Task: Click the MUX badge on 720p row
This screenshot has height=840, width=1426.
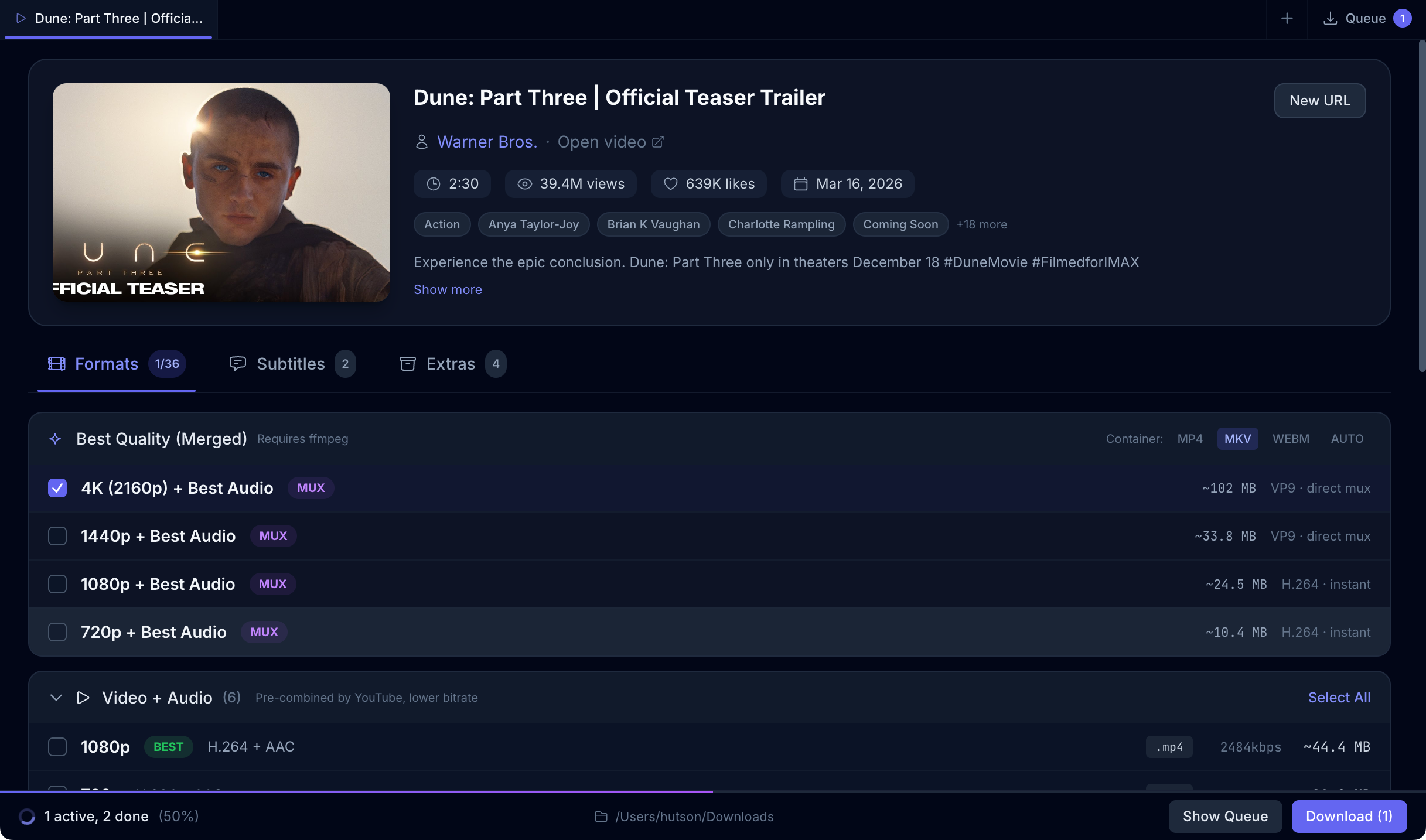Action: (264, 632)
